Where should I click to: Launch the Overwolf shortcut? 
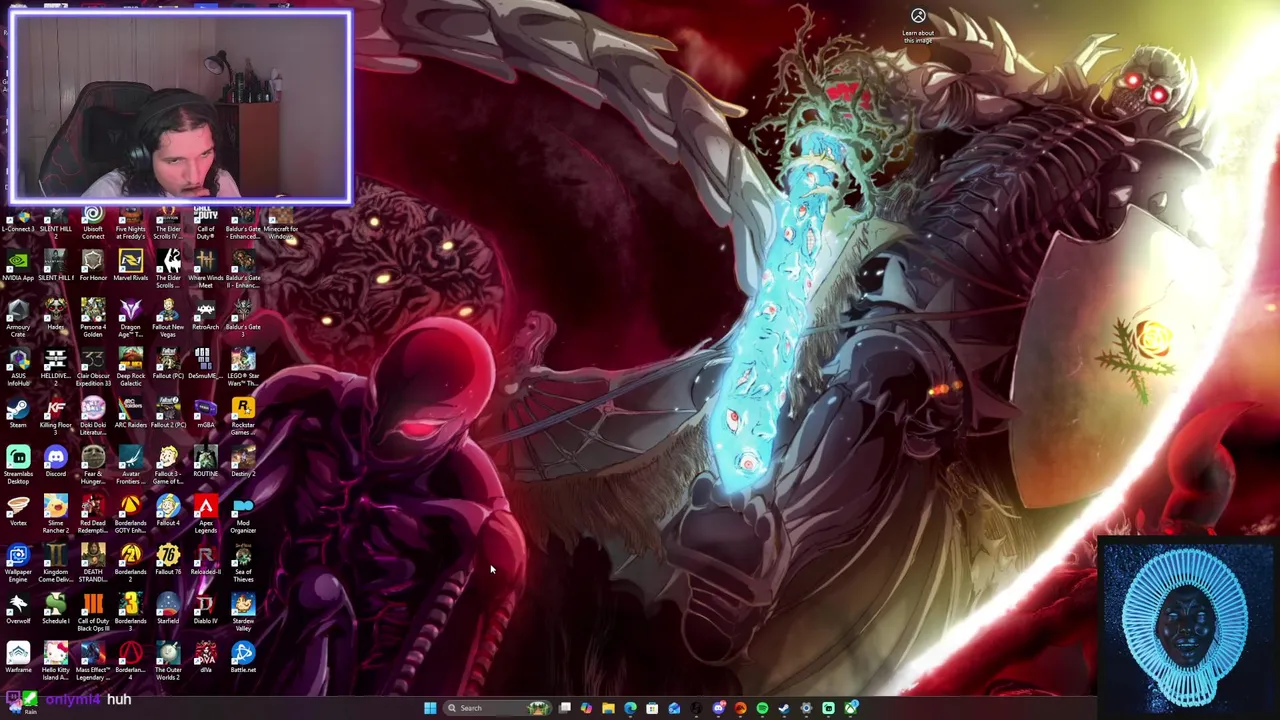pyautogui.click(x=18, y=609)
